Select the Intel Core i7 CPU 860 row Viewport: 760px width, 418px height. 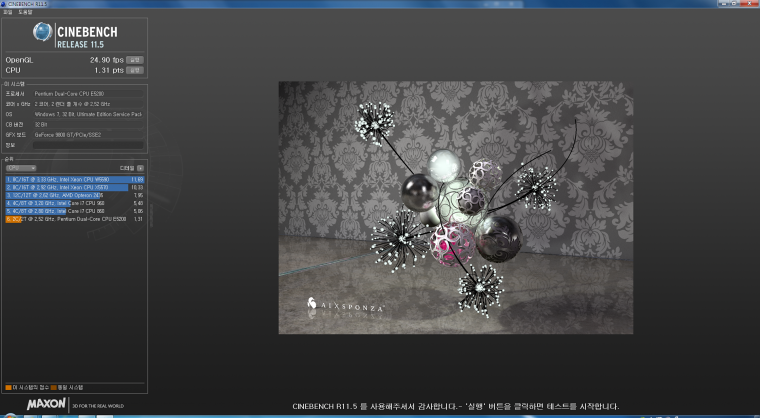click(75, 211)
